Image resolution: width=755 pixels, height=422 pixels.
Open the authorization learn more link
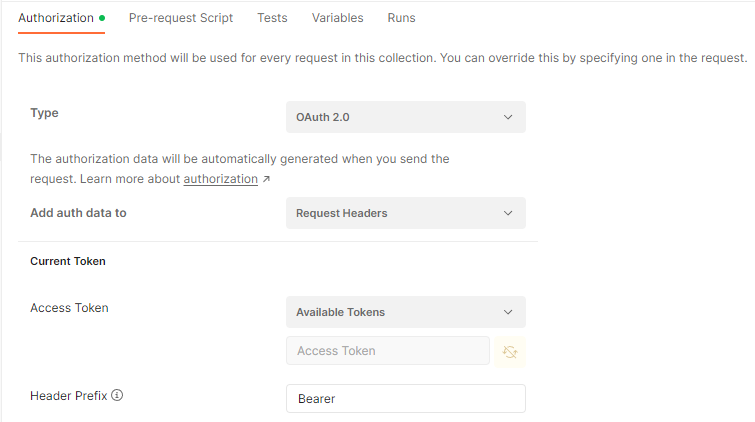tap(220, 179)
